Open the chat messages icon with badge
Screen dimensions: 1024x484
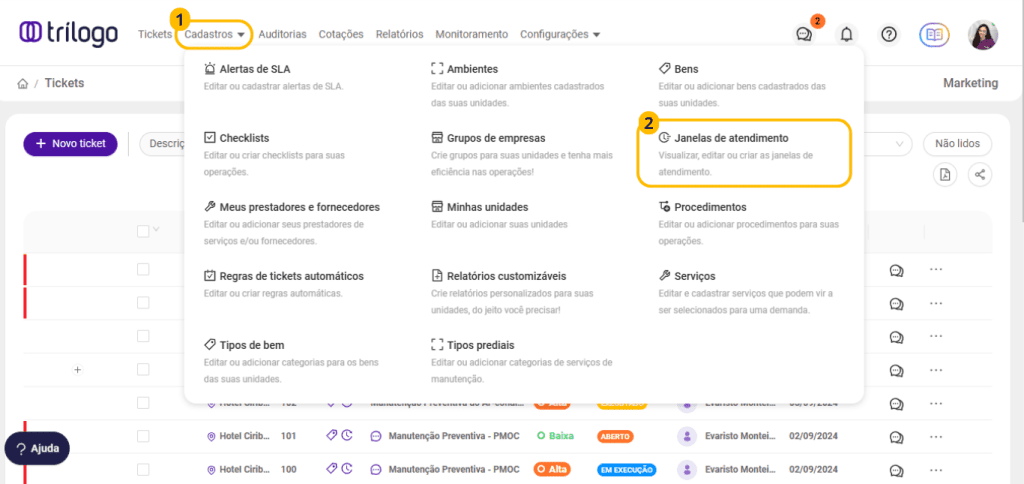pos(804,34)
